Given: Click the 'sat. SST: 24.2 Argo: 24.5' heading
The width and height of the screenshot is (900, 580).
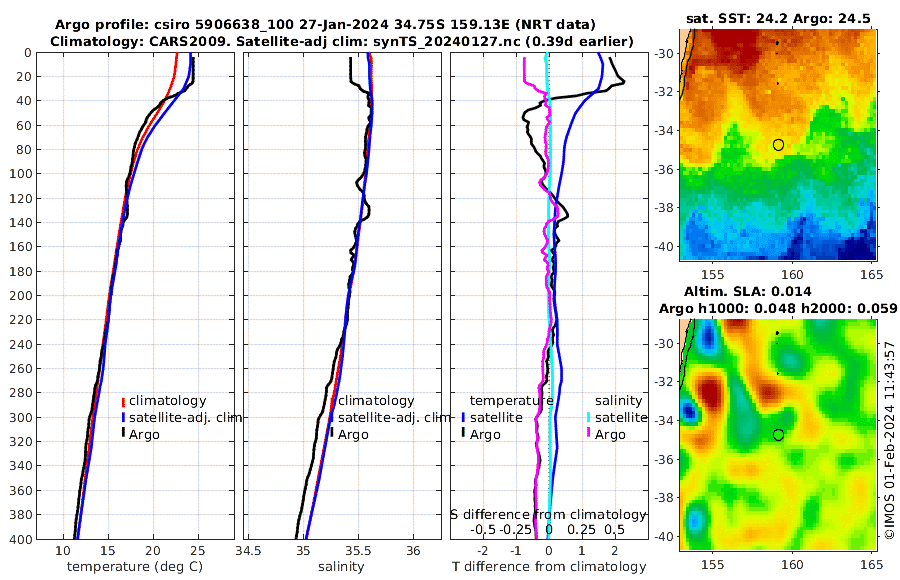Looking at the screenshot, I should pyautogui.click(x=778, y=18).
